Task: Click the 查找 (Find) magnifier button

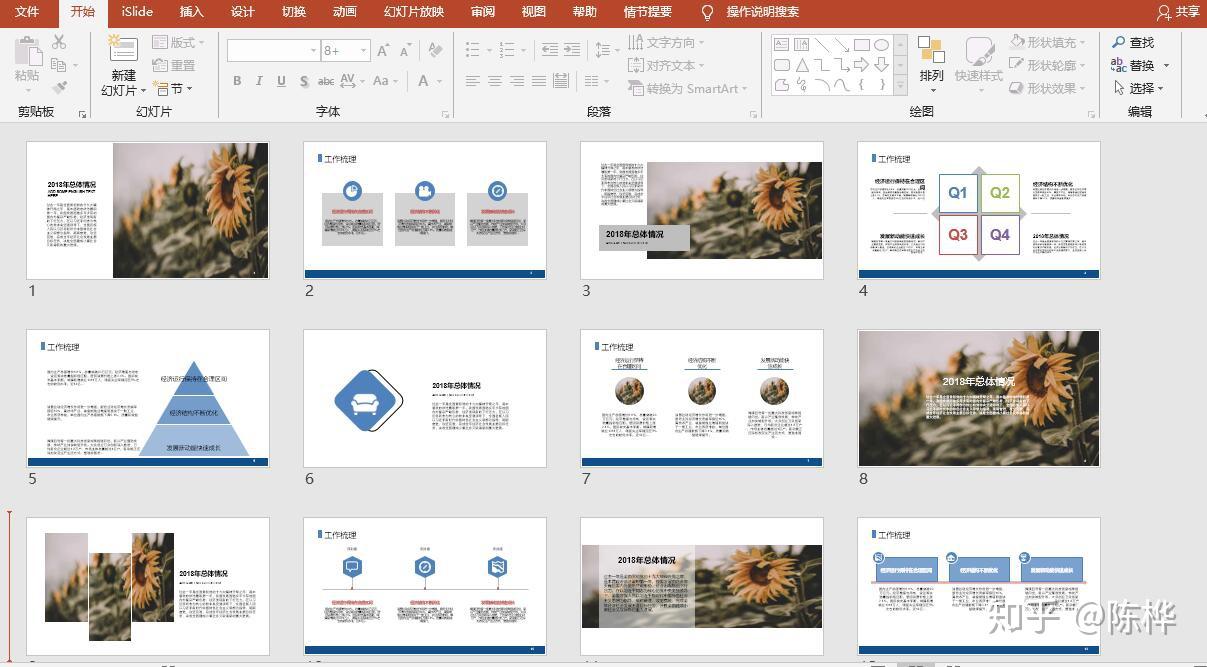Action: pyautogui.click(x=1133, y=42)
